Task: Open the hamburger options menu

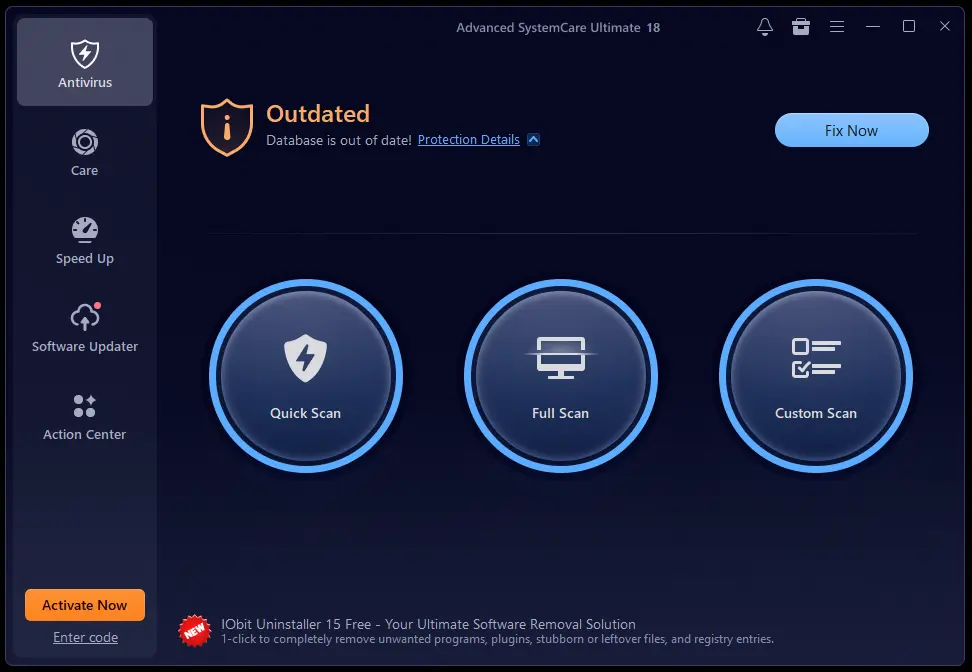Action: (x=837, y=27)
